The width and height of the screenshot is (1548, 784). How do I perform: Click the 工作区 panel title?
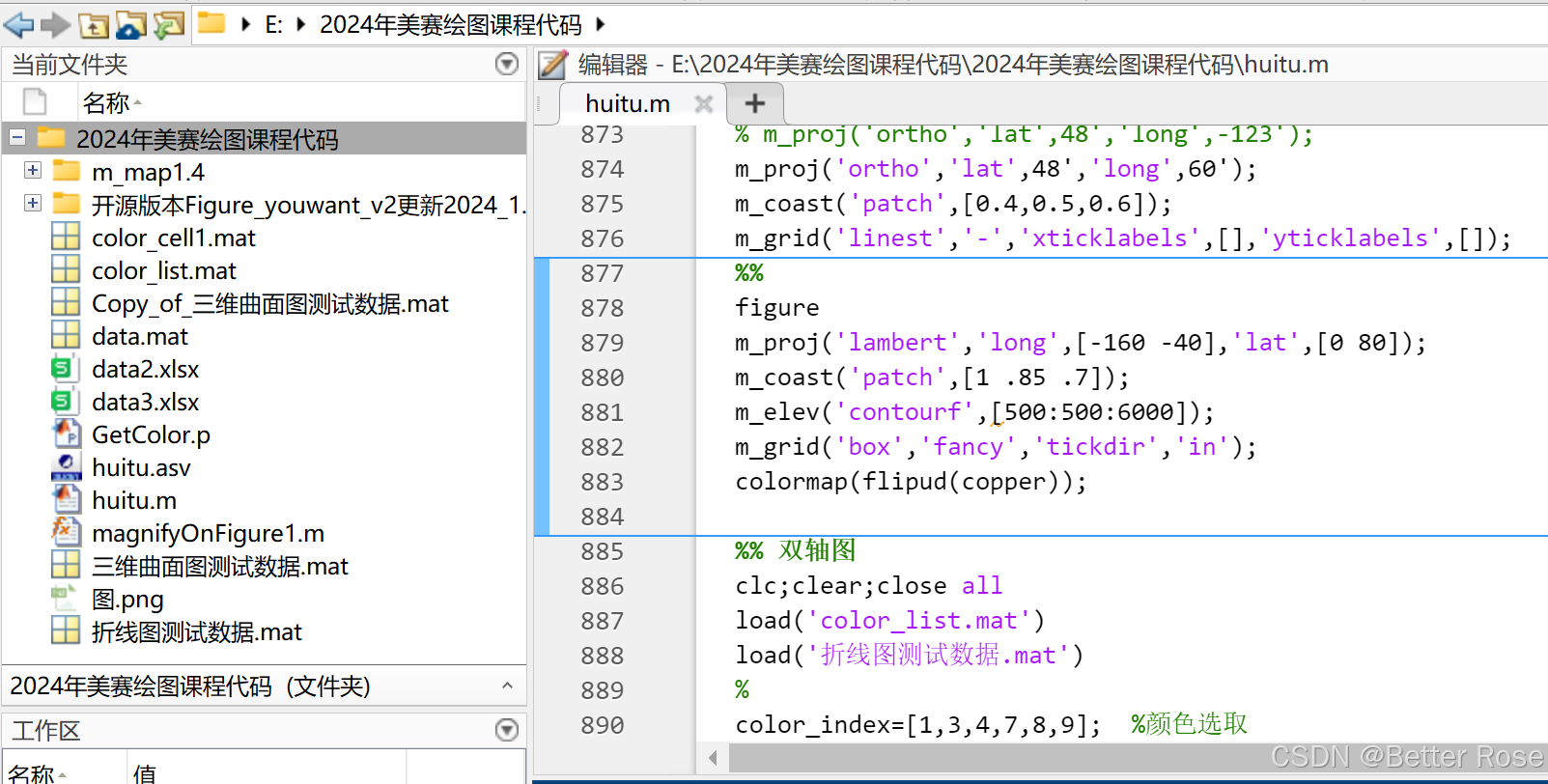[x=46, y=731]
